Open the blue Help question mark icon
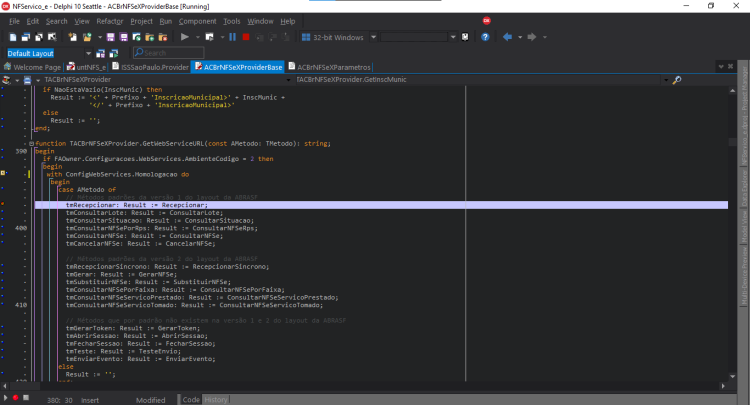Viewport: 750px width, 405px height. pos(485,37)
